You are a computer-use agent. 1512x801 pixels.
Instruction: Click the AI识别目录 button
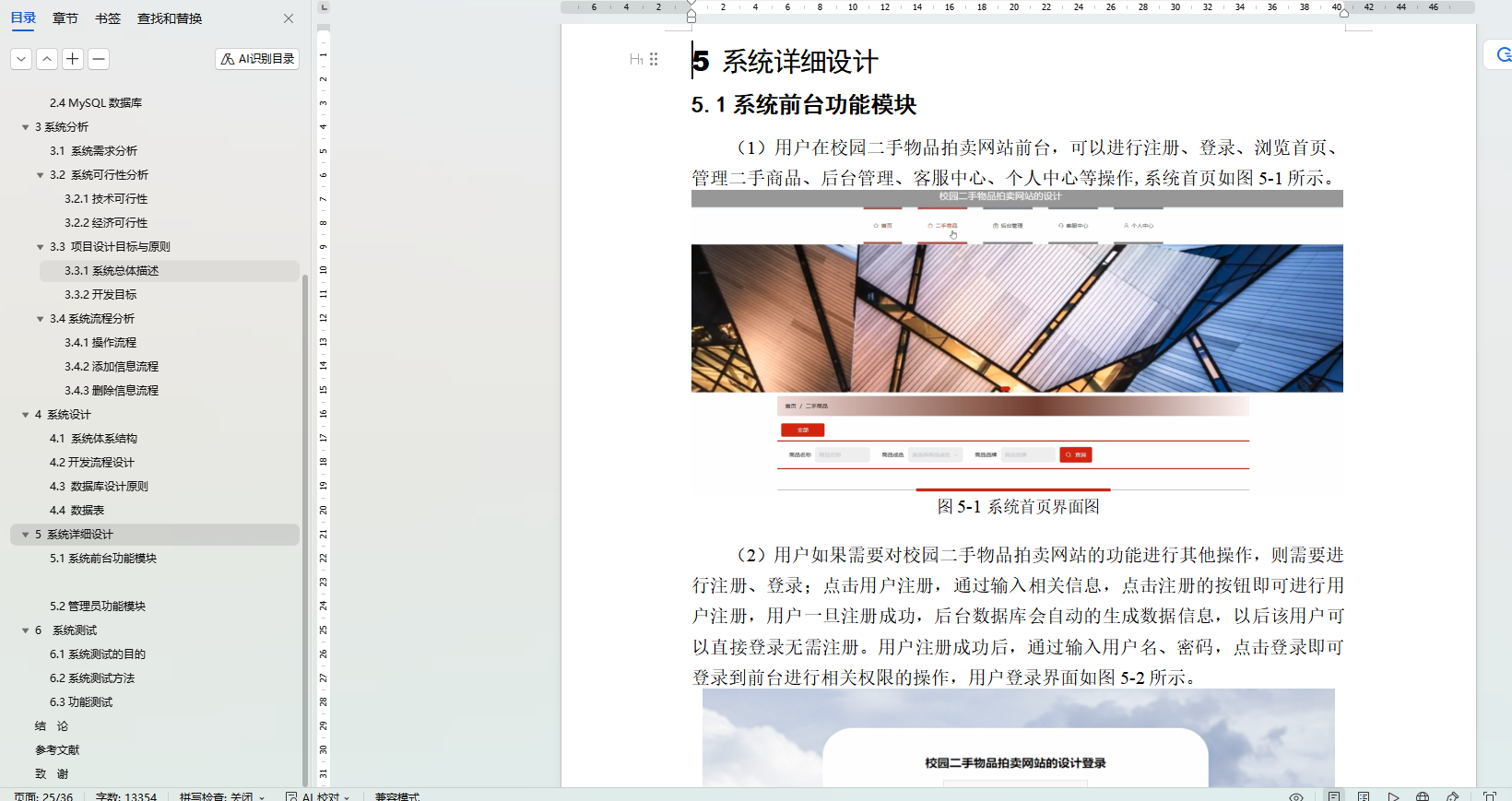tap(257, 59)
